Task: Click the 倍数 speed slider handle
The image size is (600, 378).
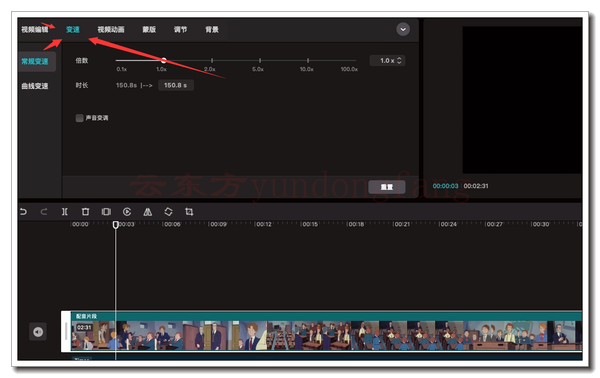Action: (x=164, y=60)
